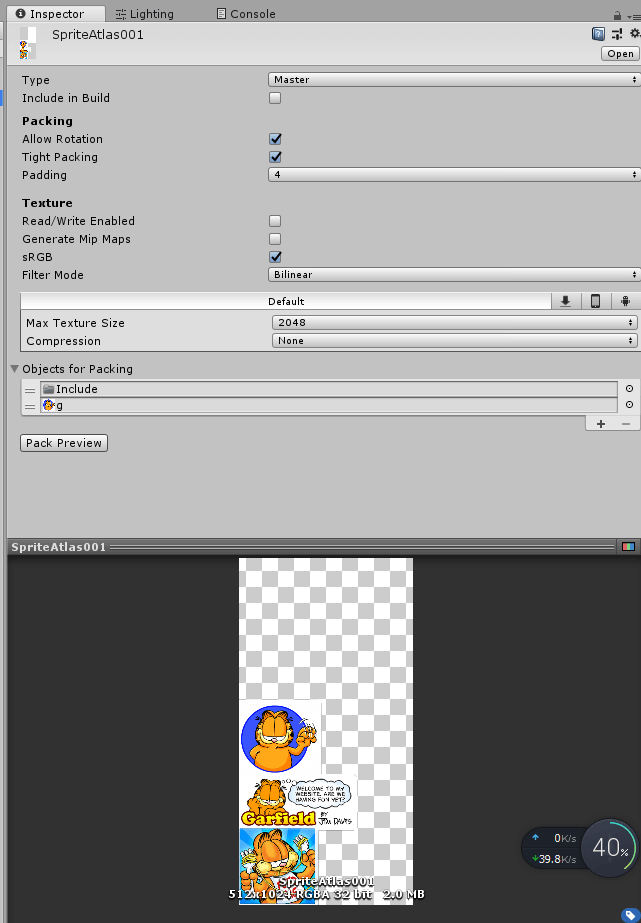The image size is (641, 923).
Task: Click the Filter Mode label
Action: point(52,275)
